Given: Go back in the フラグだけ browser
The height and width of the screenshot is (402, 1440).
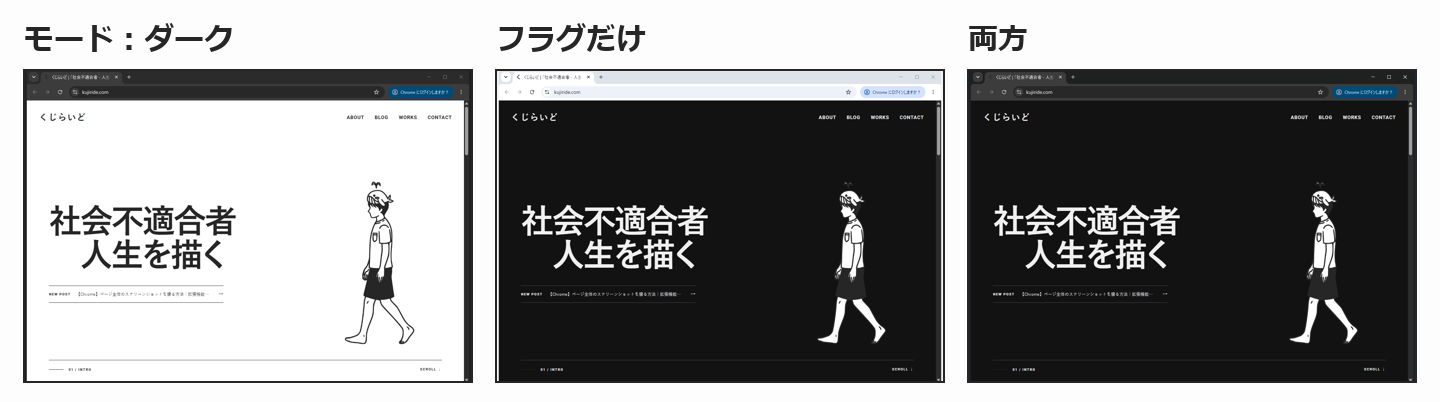Looking at the screenshot, I should coord(506,92).
